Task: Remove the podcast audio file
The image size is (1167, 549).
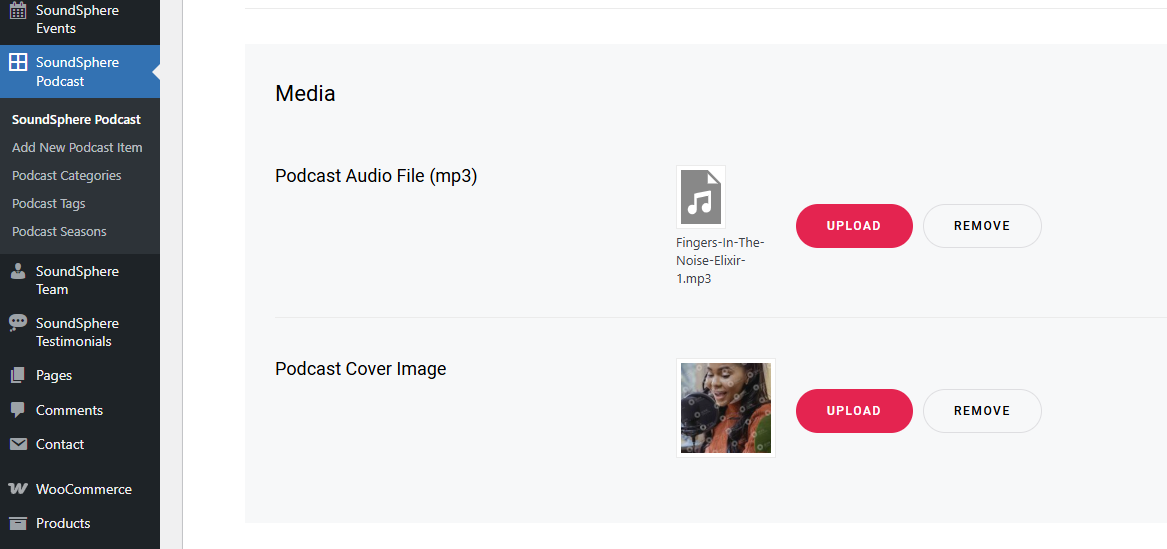Action: coord(982,226)
